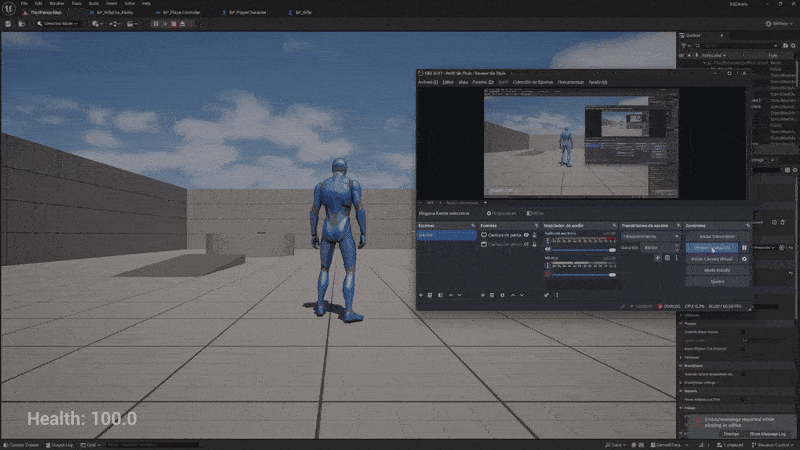Open OBS Colección de Escenas menu
The image size is (800, 450).
pos(533,82)
